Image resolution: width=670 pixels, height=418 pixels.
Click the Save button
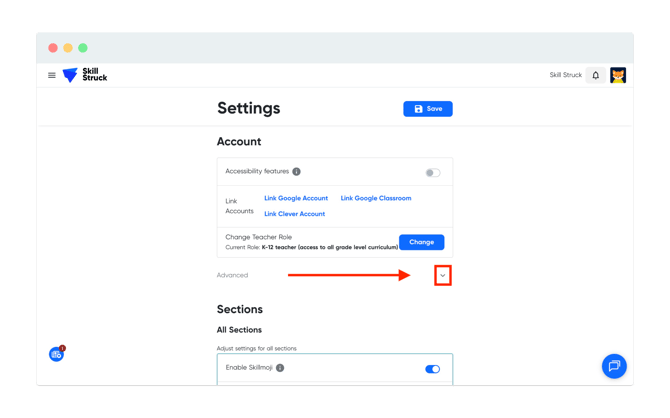pyautogui.click(x=428, y=109)
